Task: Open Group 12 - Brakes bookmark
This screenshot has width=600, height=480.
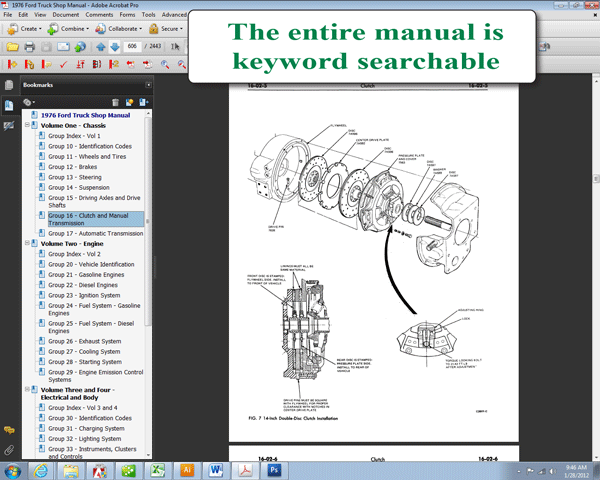Action: coord(72,167)
